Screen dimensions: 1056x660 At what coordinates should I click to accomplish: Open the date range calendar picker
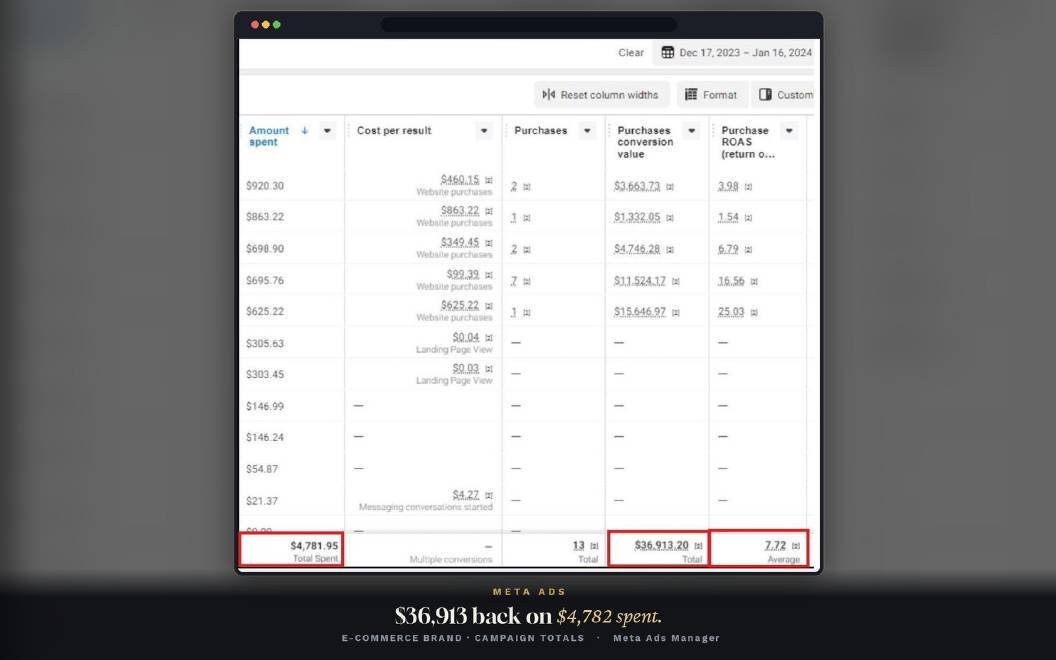(x=734, y=53)
